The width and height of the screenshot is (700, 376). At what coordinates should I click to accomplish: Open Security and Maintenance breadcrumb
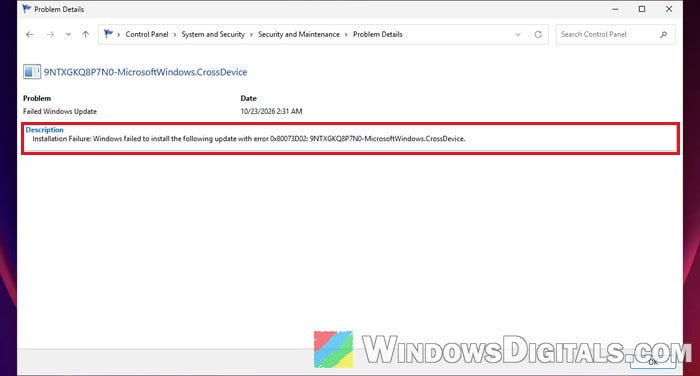coord(299,34)
